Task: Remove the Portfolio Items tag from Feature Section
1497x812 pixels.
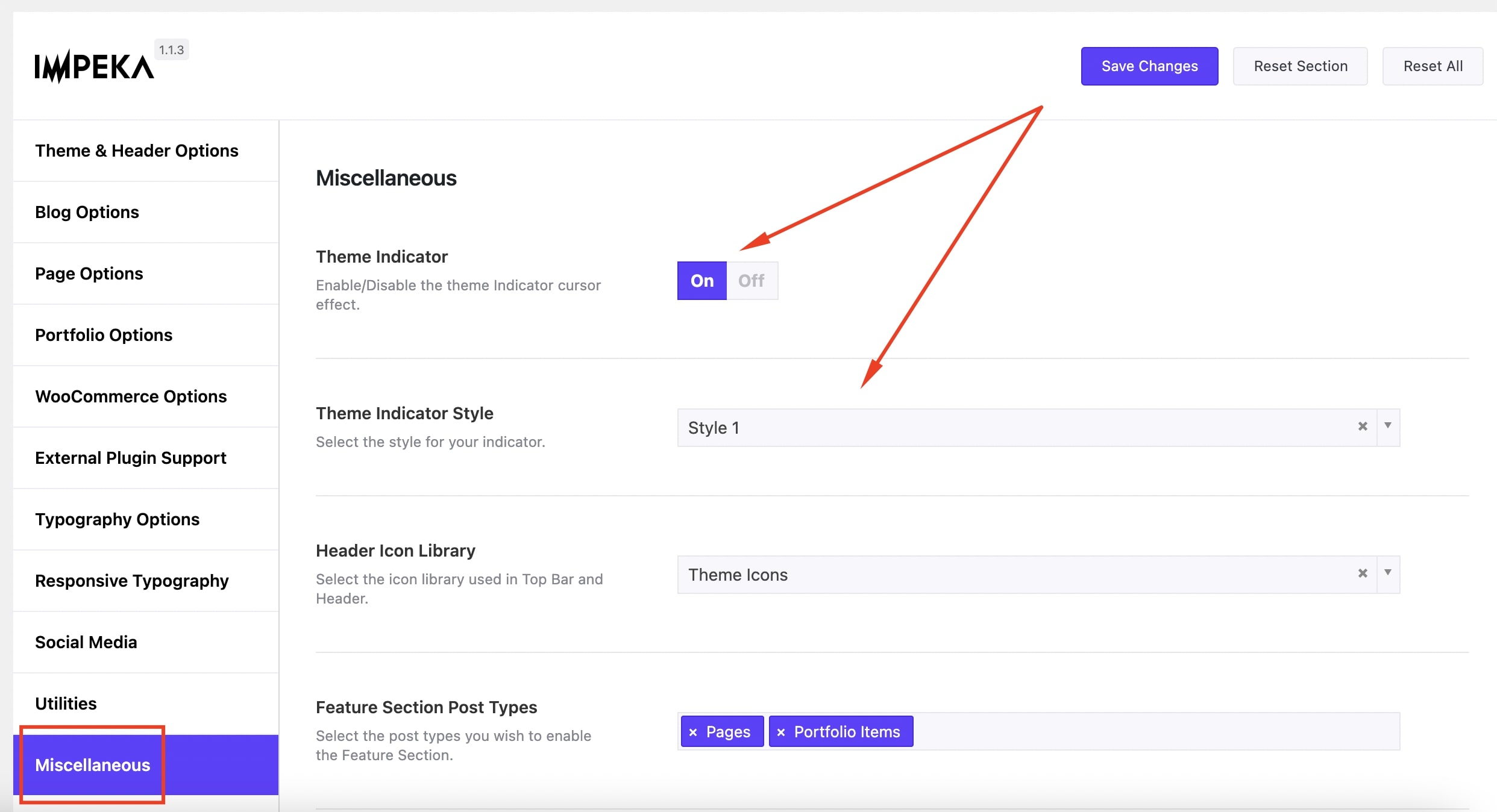Action: click(782, 731)
